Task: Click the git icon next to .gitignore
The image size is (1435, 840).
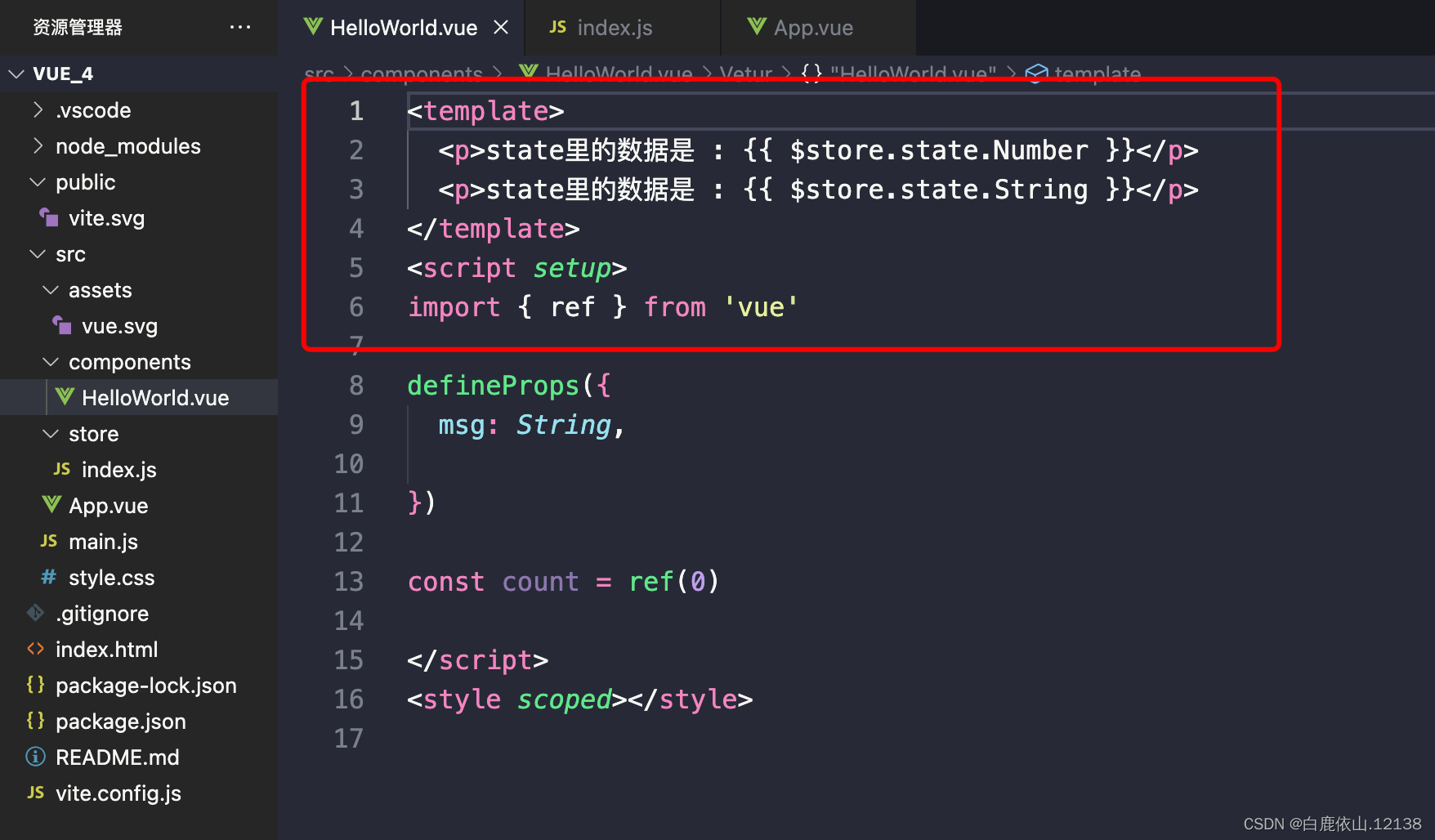Action: pos(35,613)
